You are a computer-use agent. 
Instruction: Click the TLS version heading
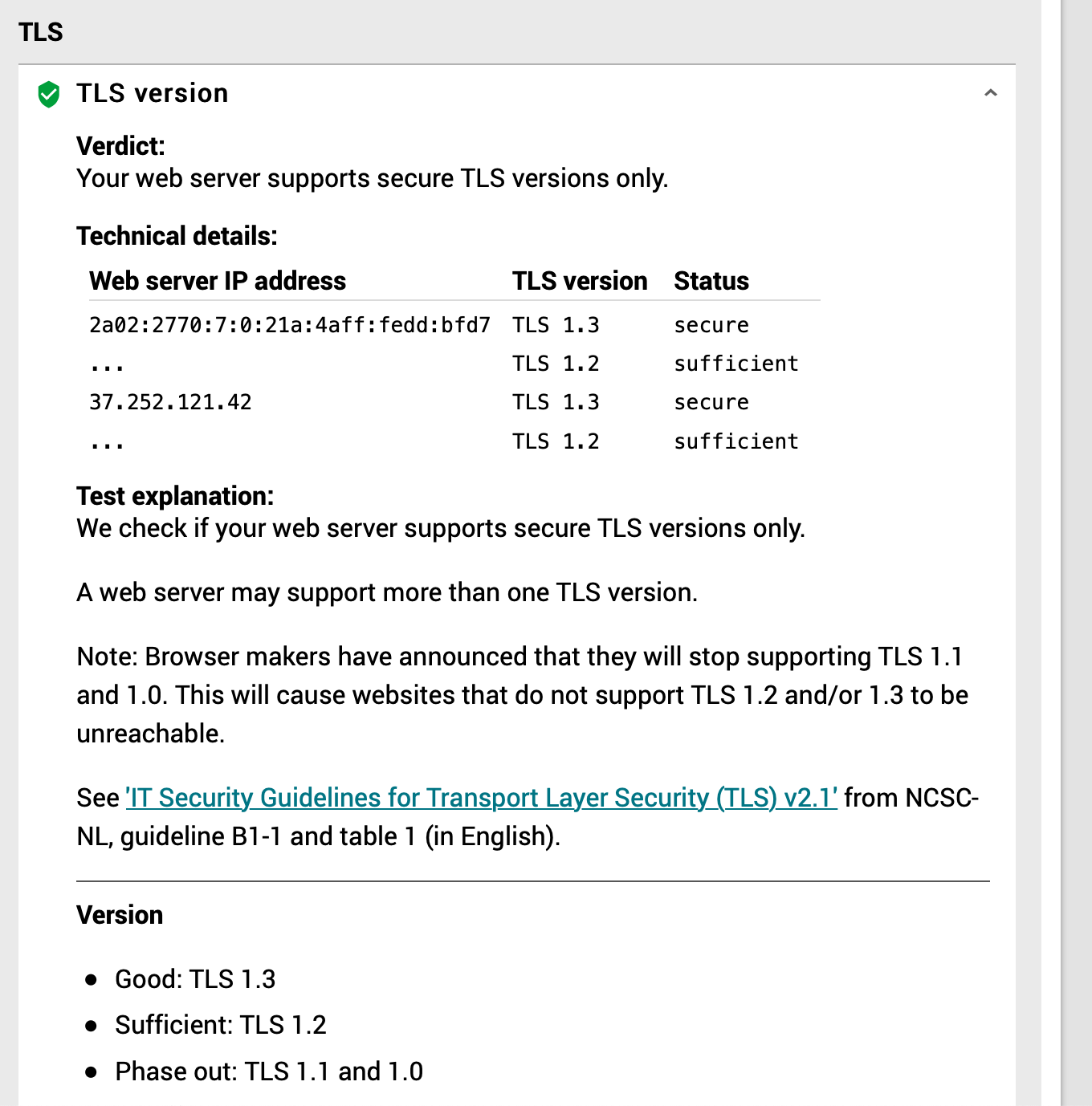152,92
